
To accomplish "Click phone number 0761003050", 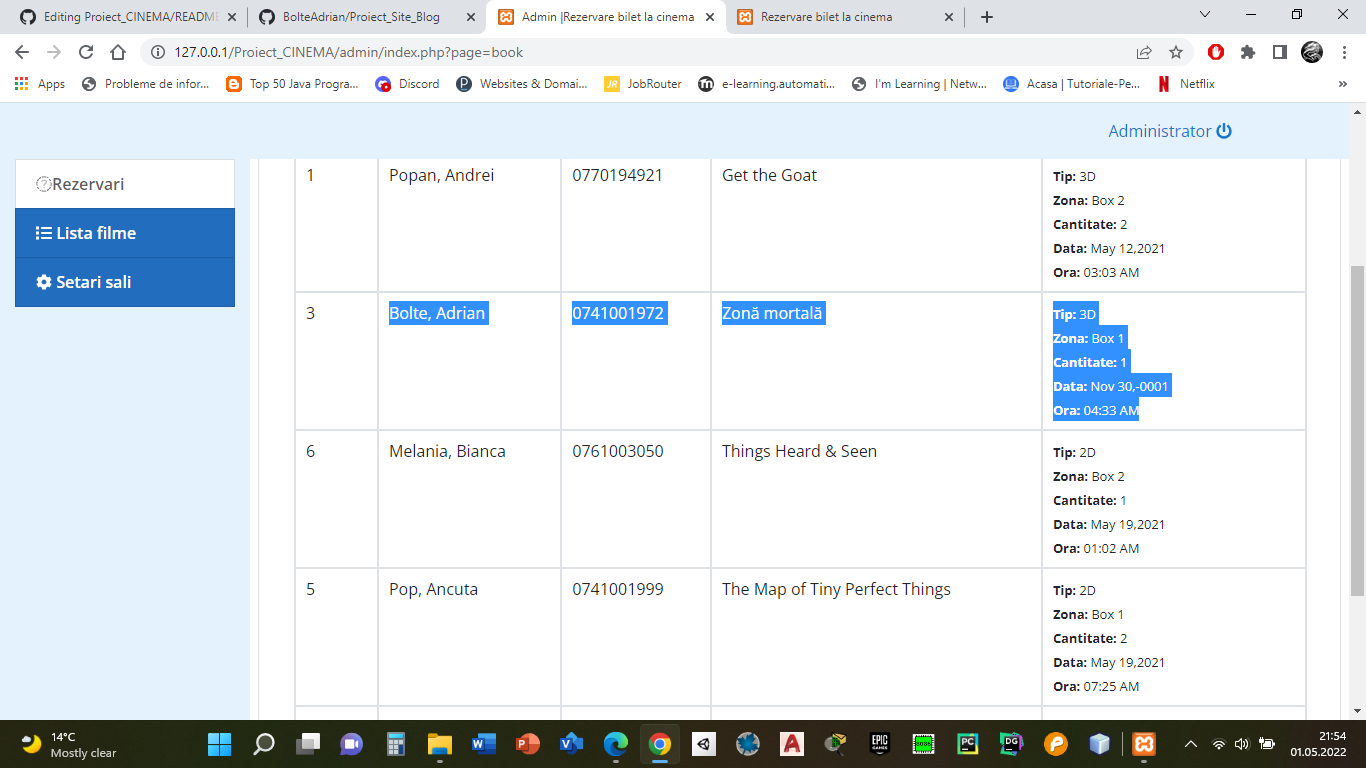I will tap(617, 451).
